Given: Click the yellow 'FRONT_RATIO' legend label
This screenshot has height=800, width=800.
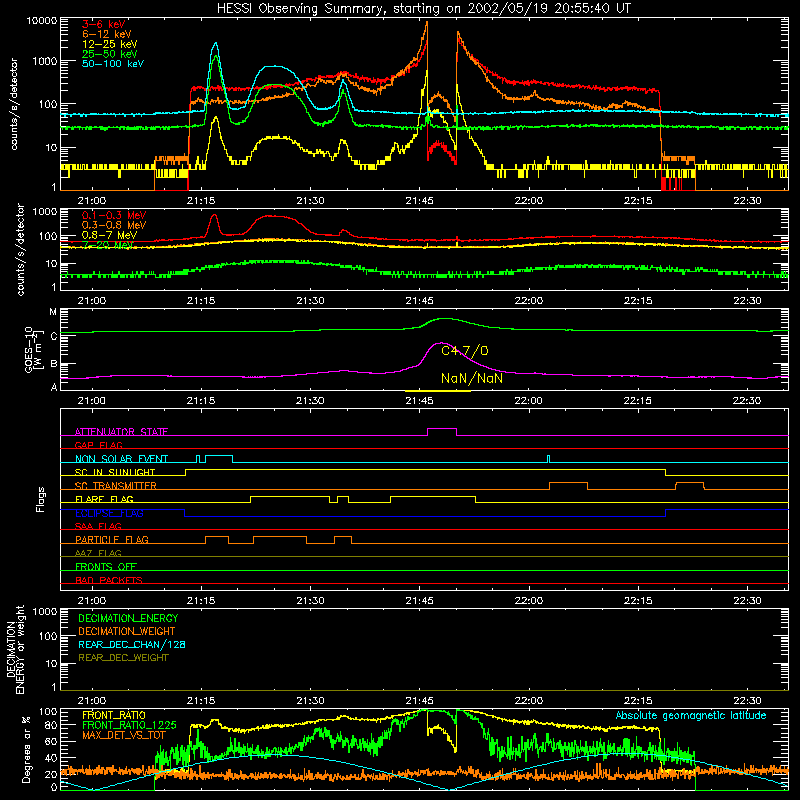Looking at the screenshot, I should 114,715.
